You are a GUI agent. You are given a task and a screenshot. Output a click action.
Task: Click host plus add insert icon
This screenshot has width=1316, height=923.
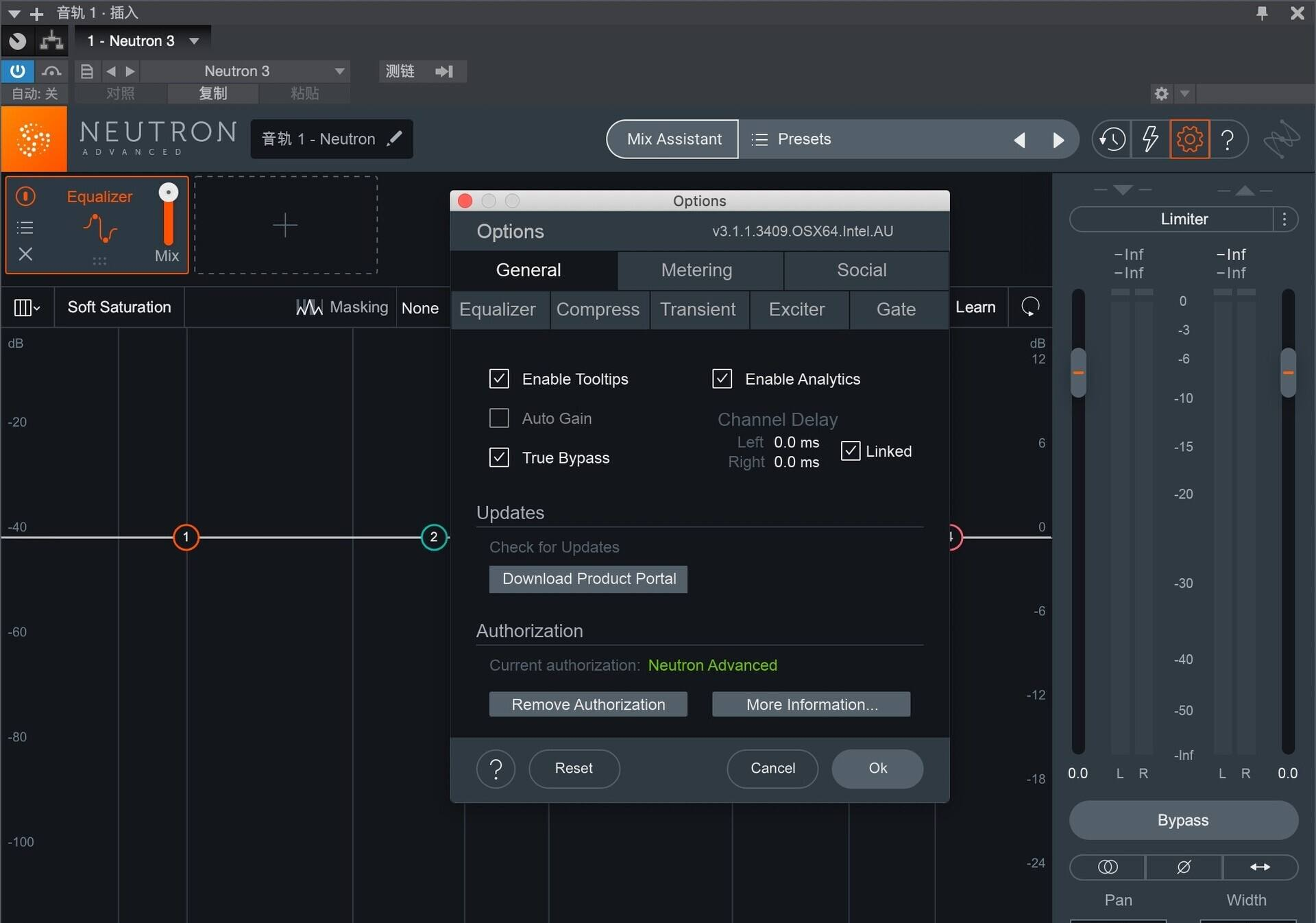coord(36,13)
